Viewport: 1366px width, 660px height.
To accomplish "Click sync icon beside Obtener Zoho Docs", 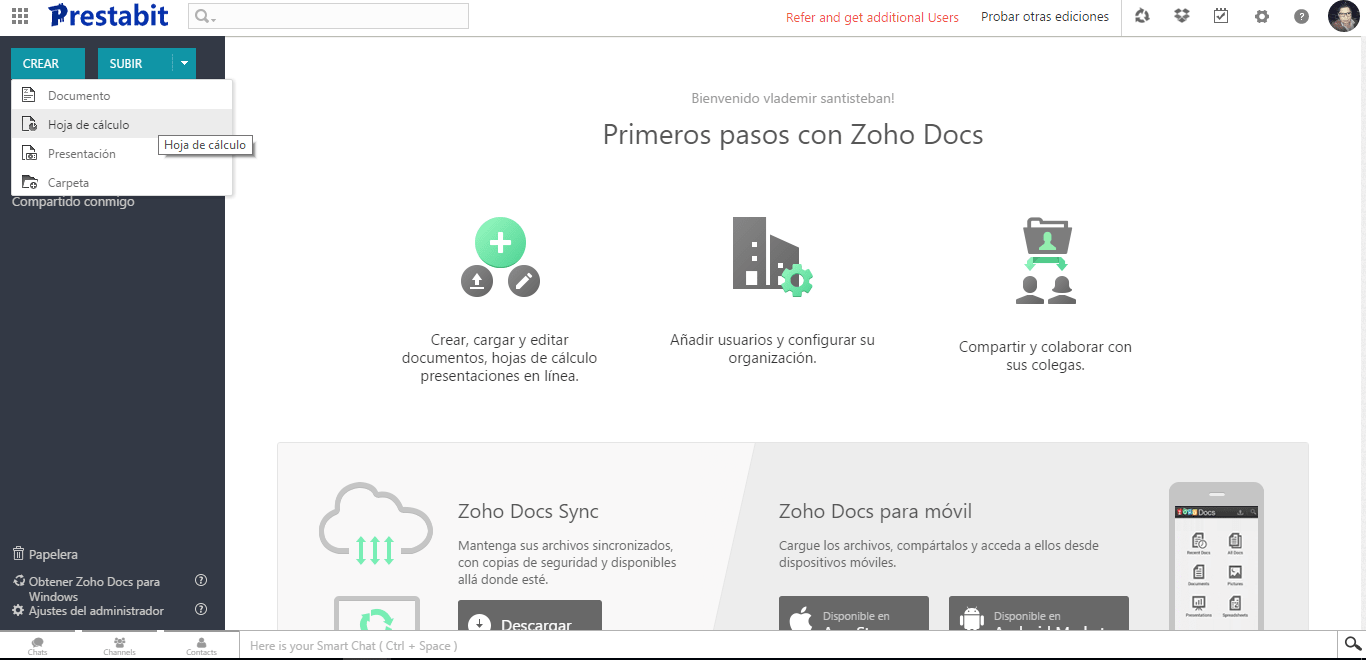I will 18,581.
